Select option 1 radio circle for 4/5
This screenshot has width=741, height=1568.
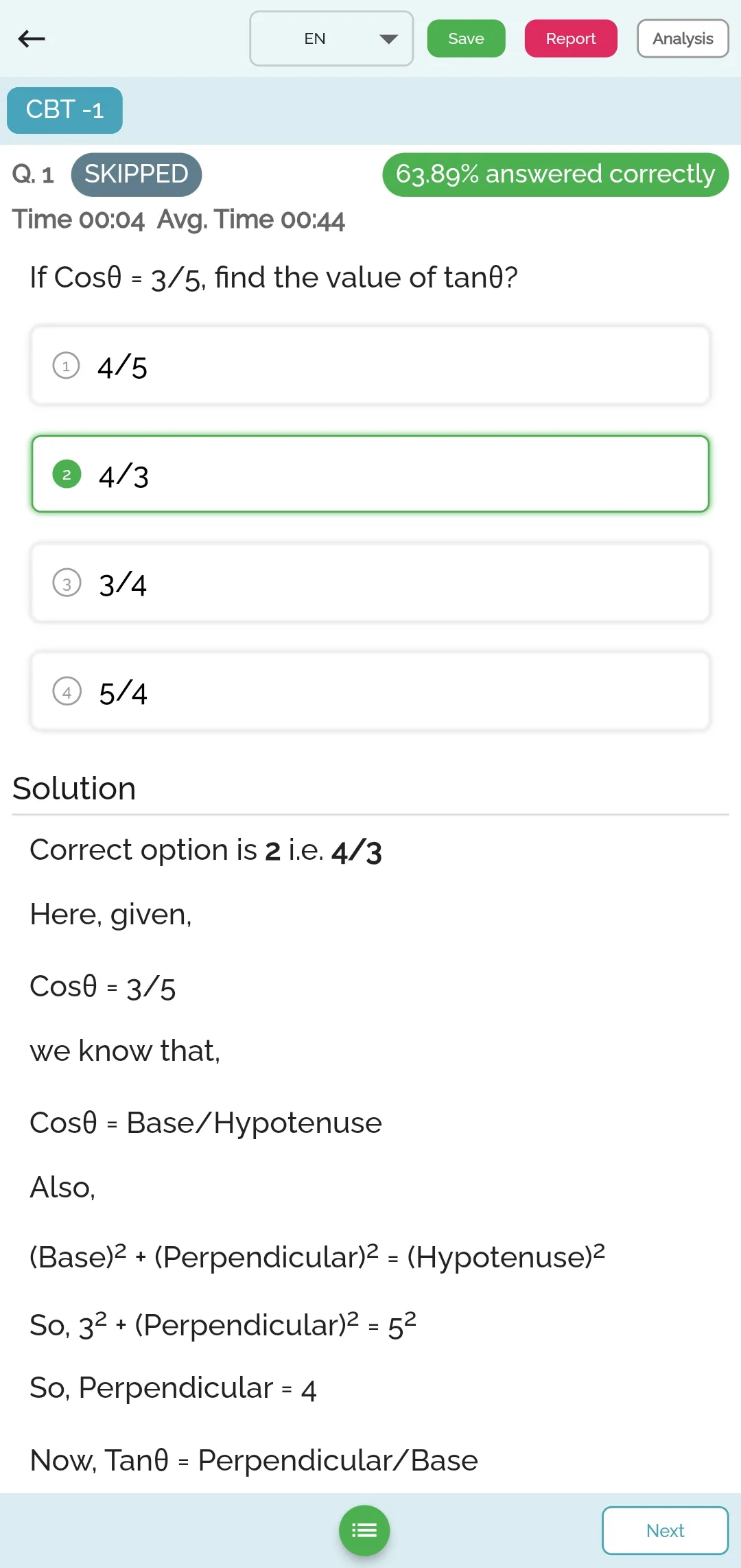(67, 366)
